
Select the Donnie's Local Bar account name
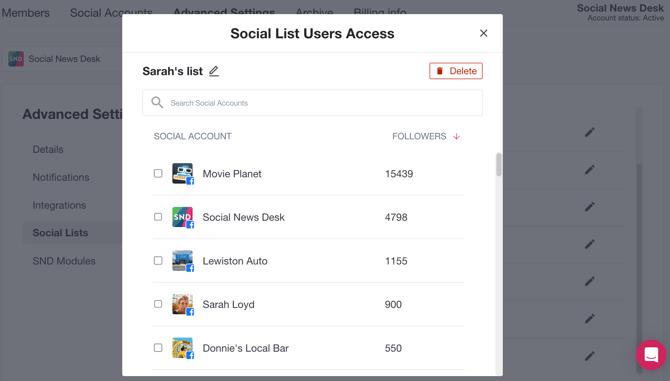[x=245, y=348]
